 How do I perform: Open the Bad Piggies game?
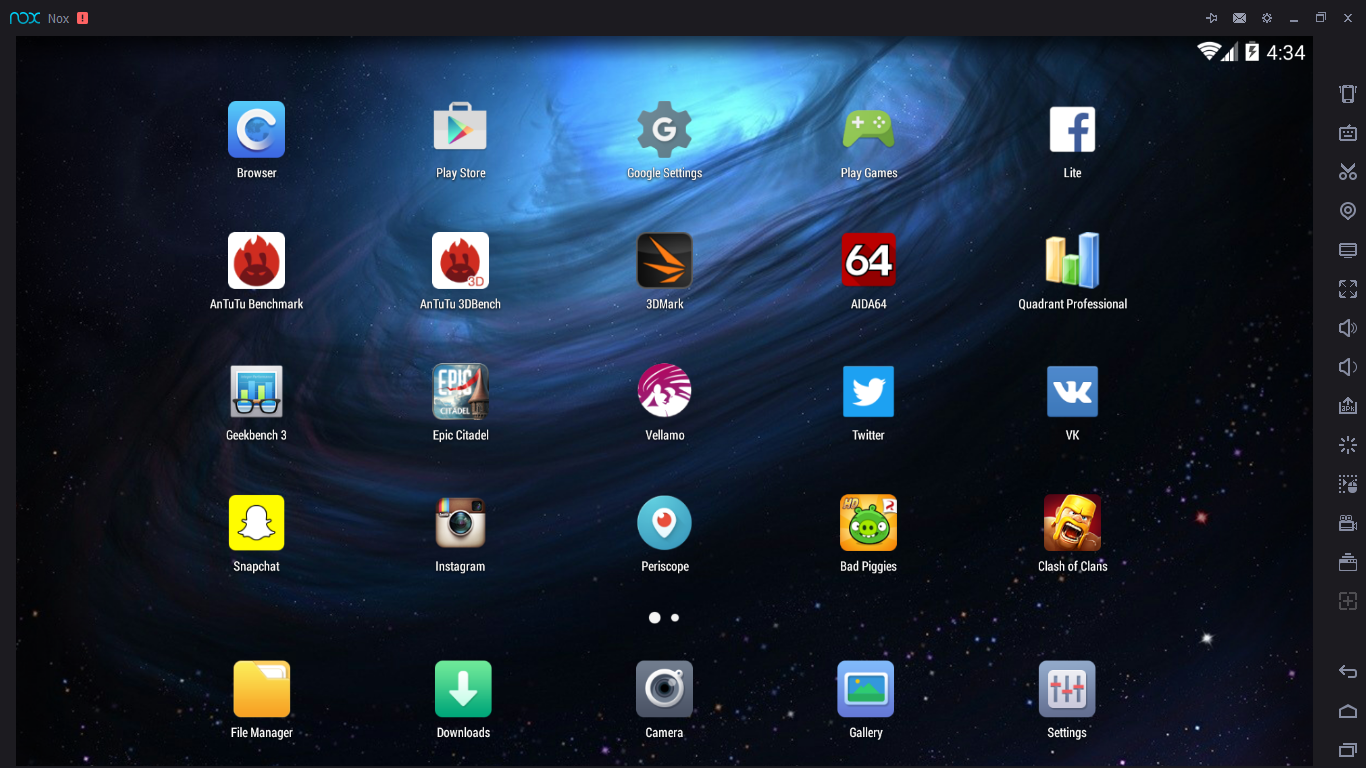[868, 523]
